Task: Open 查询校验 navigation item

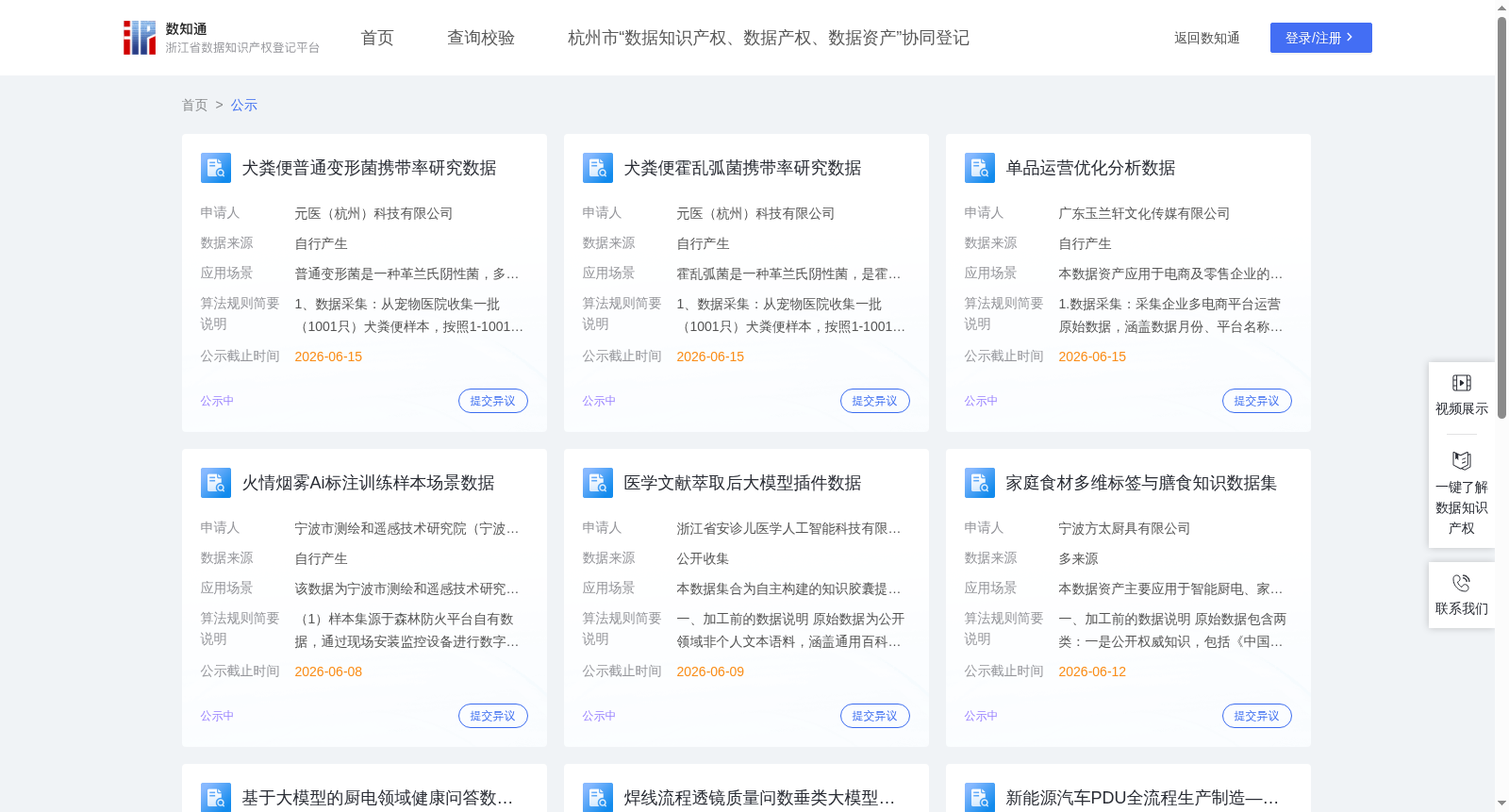Action: tap(481, 38)
